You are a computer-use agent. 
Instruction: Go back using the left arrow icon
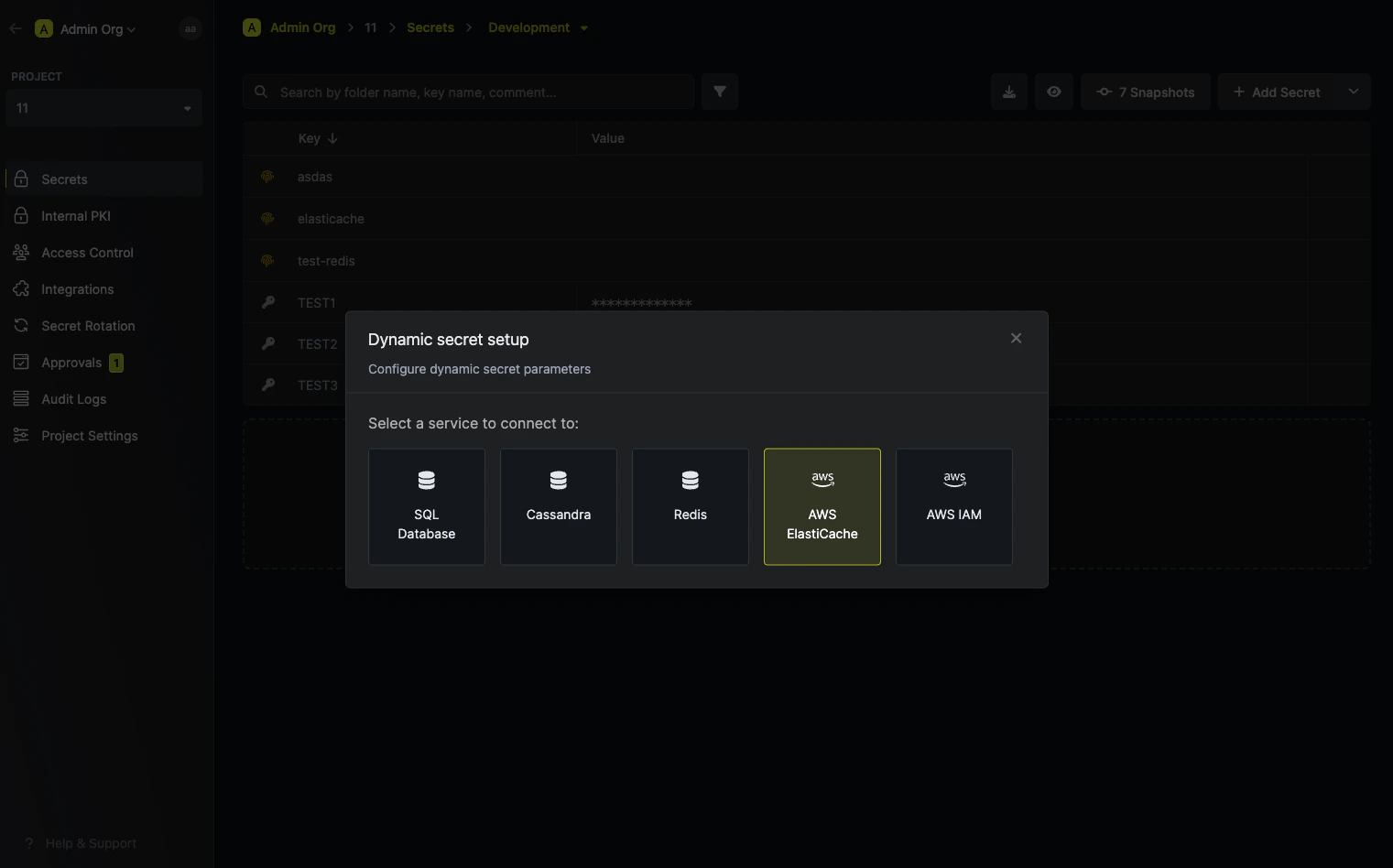(x=15, y=28)
